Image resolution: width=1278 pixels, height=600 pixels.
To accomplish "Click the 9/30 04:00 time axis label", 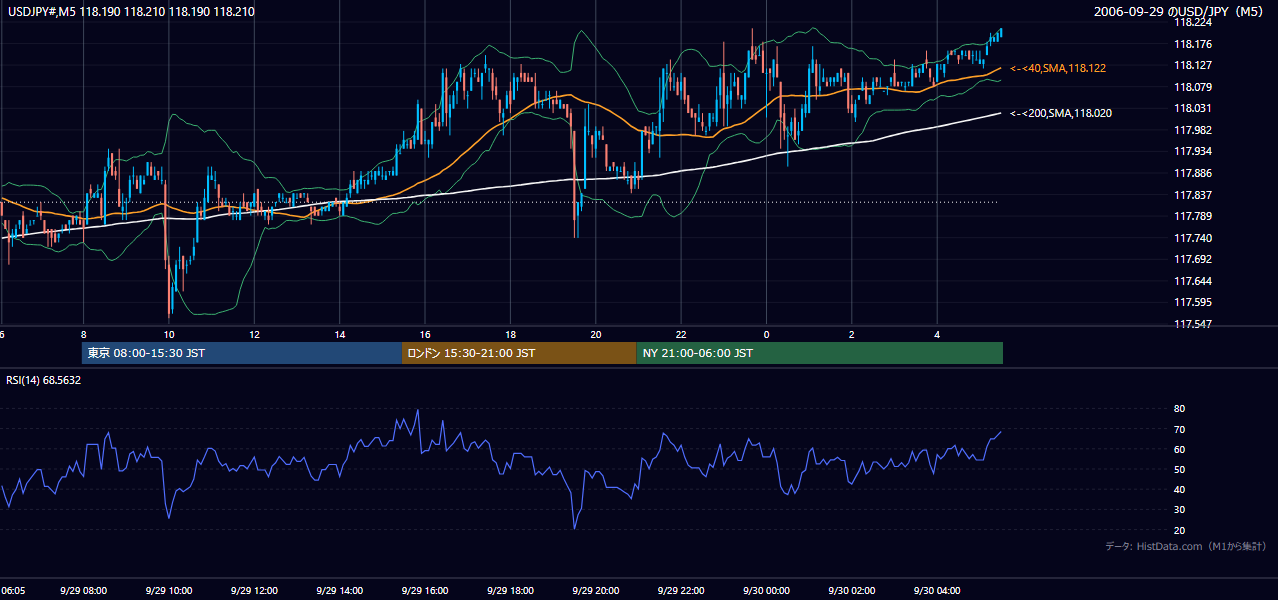I will (937, 591).
